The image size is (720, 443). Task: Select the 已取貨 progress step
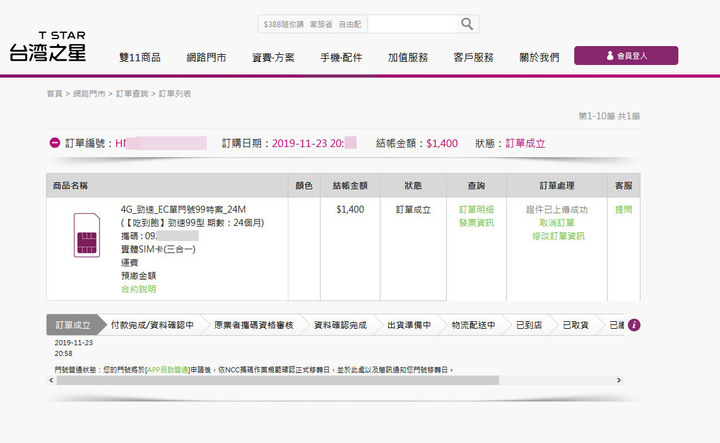[x=575, y=325]
